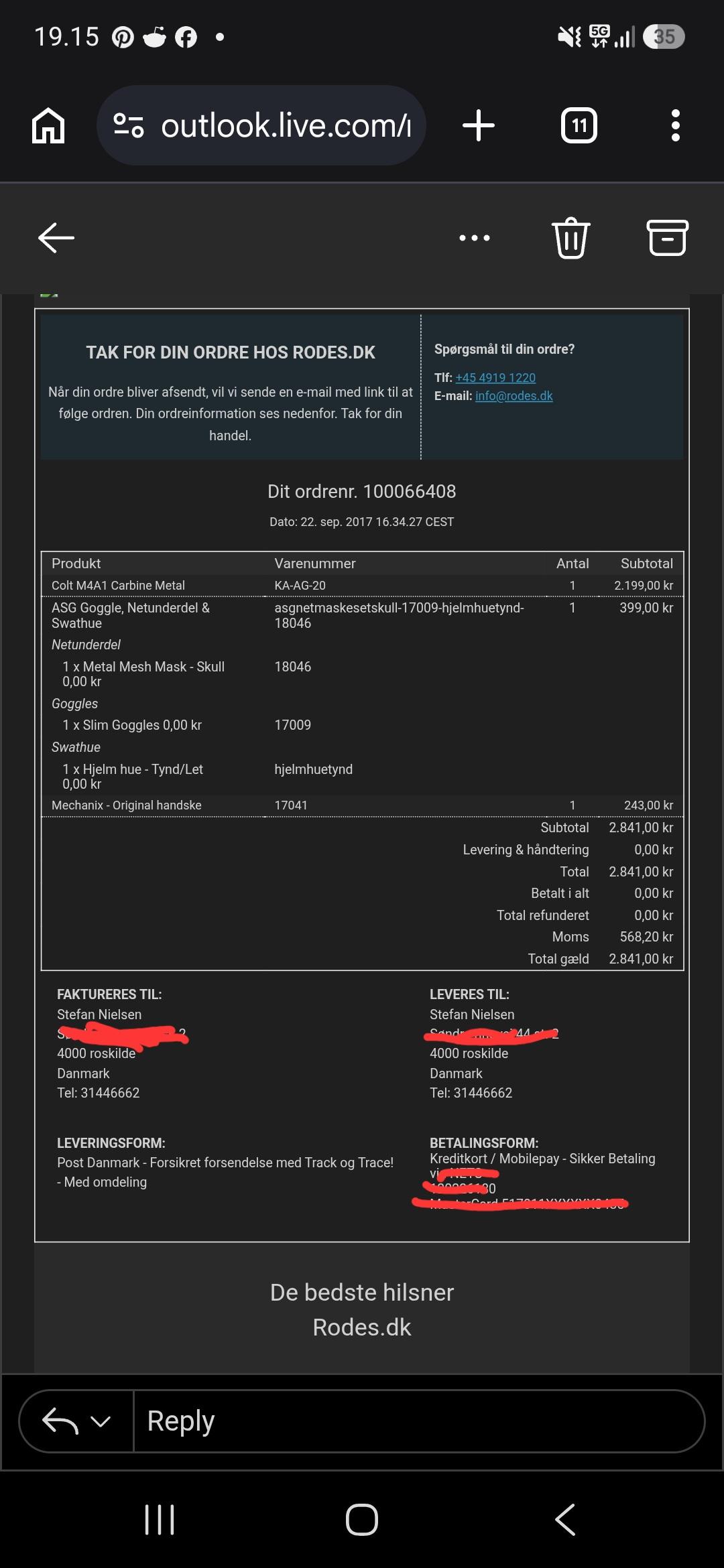The image size is (724, 1568).
Task: Select 'ASG Goggle, Netunderdel & Swathue' product
Action: [131, 615]
